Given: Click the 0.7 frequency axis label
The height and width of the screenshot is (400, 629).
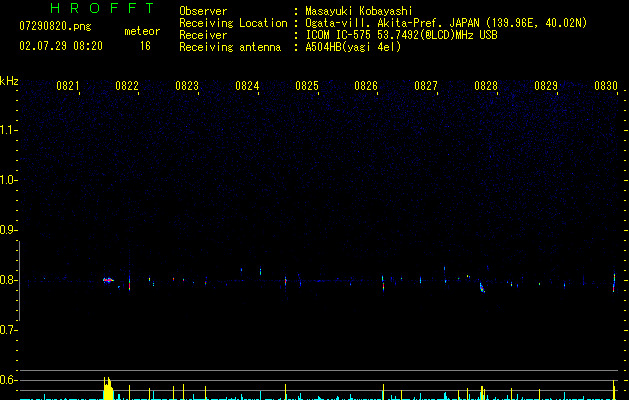Looking at the screenshot, I should pos(8,330).
